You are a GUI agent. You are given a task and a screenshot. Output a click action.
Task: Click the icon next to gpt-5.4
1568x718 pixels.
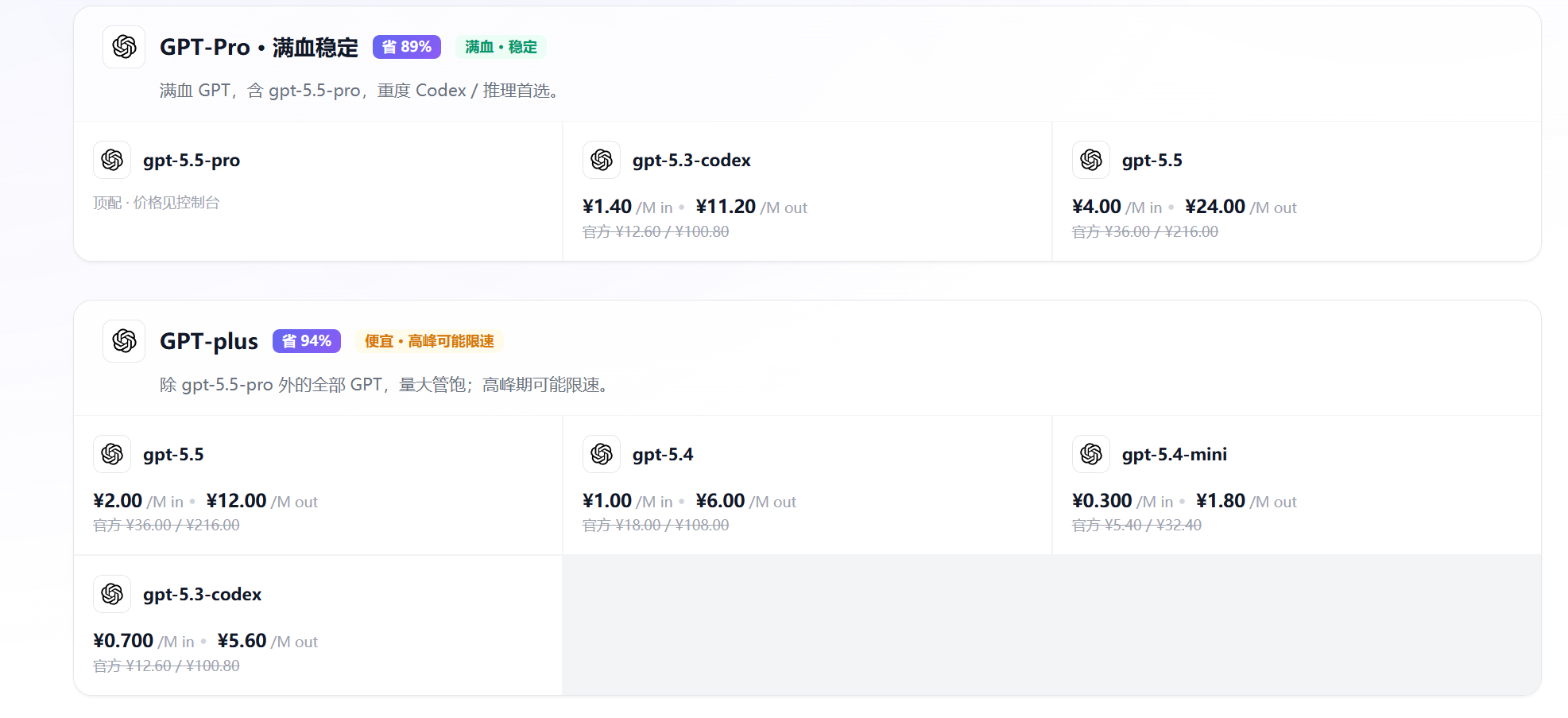pyautogui.click(x=602, y=454)
